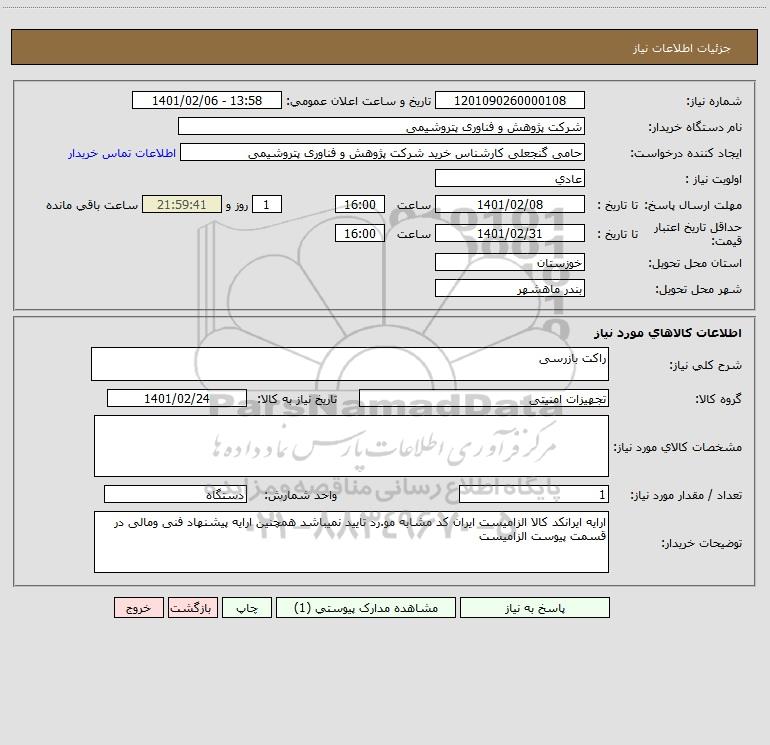Screen dimensions: 770x745
Task: Open اطلاعات تماس خریدار link
Action: [x=122, y=153]
